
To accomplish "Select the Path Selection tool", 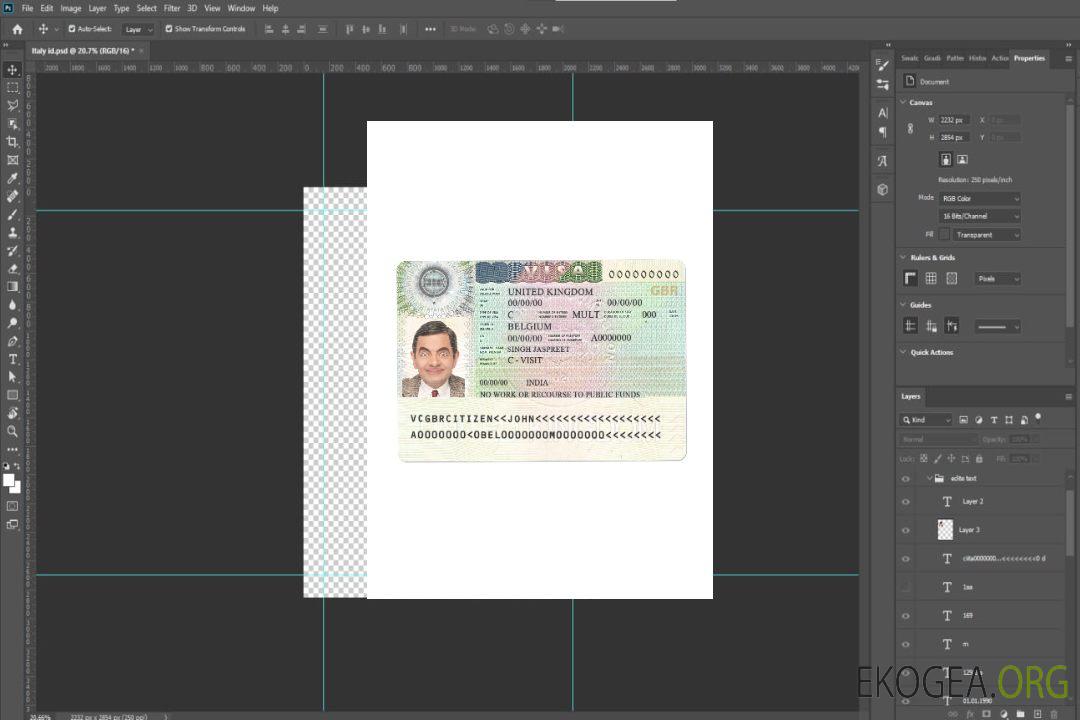I will click(12, 377).
